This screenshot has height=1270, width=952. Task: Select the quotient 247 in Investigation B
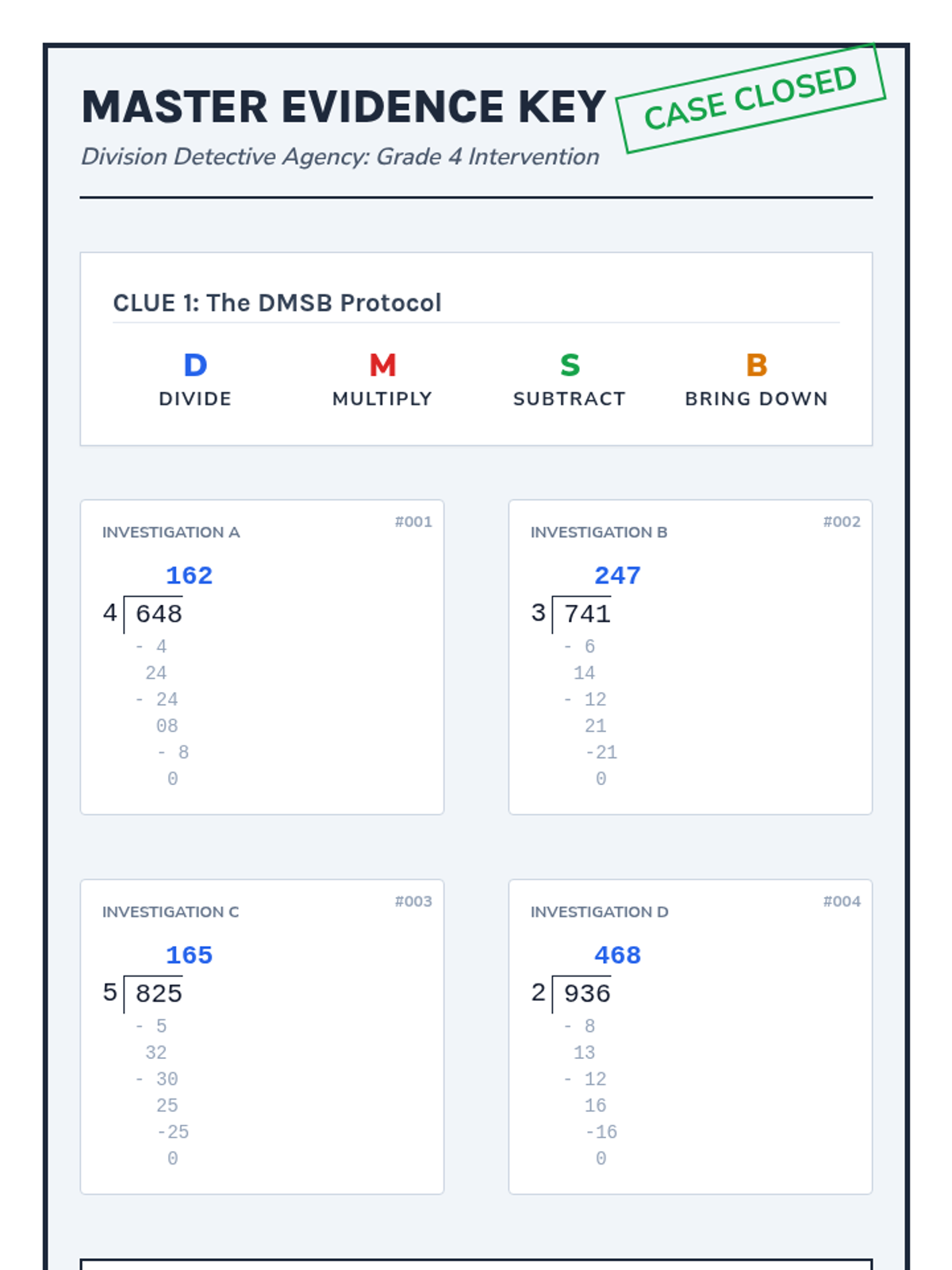pos(617,575)
